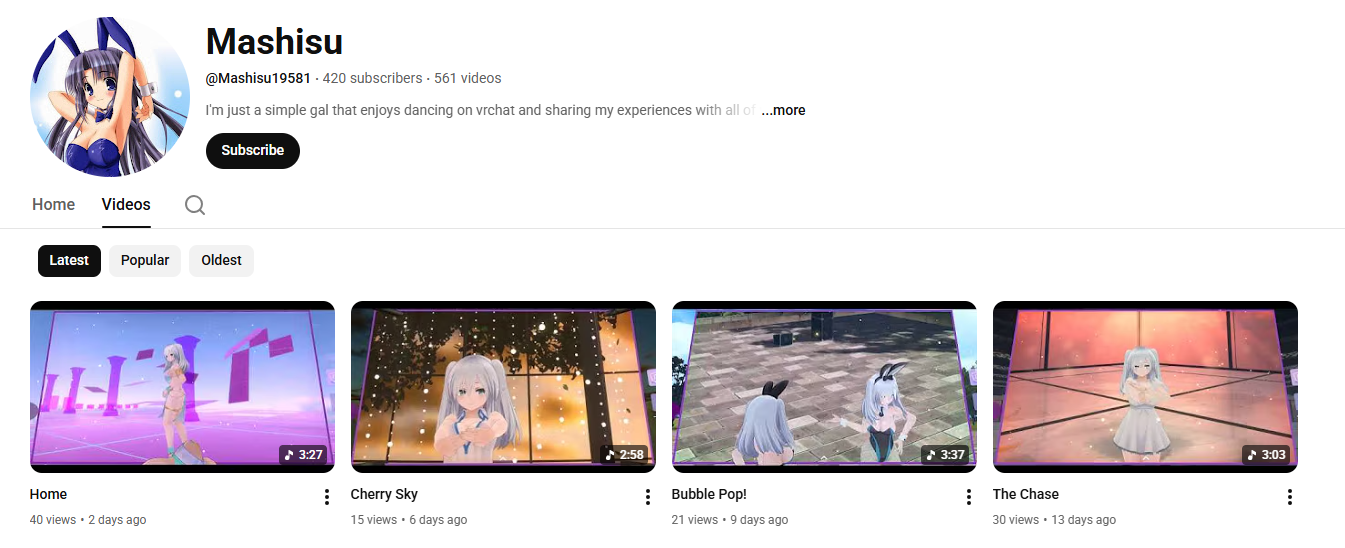
Task: Open more options menu for Home video
Action: [326, 497]
